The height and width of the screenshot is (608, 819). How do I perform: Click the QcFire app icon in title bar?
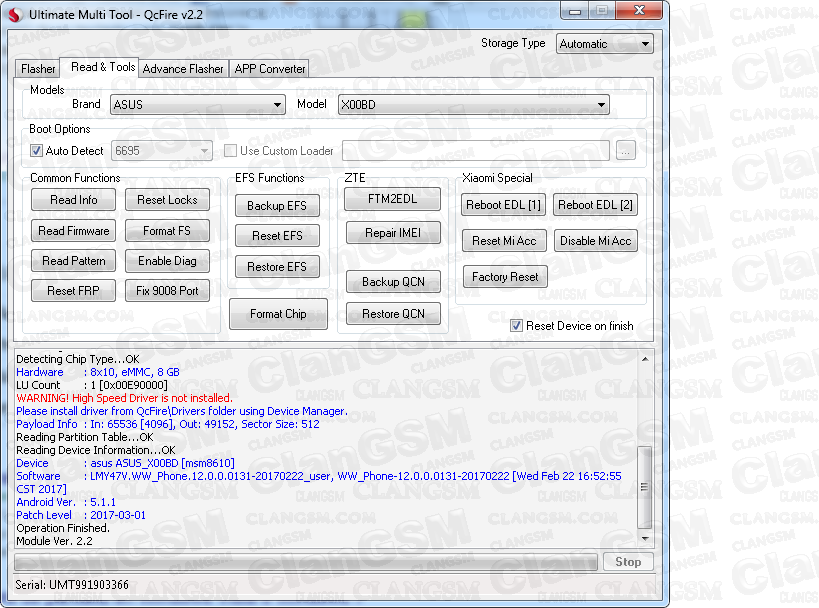coord(16,15)
